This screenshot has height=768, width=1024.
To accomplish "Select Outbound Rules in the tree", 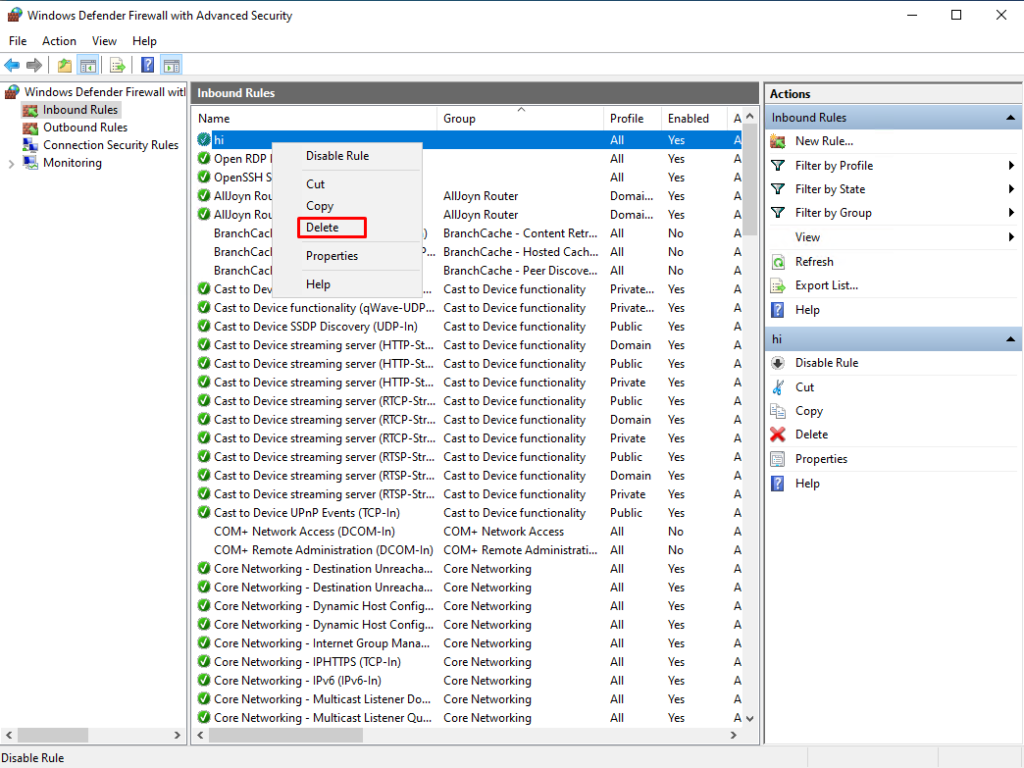I will click(x=85, y=127).
